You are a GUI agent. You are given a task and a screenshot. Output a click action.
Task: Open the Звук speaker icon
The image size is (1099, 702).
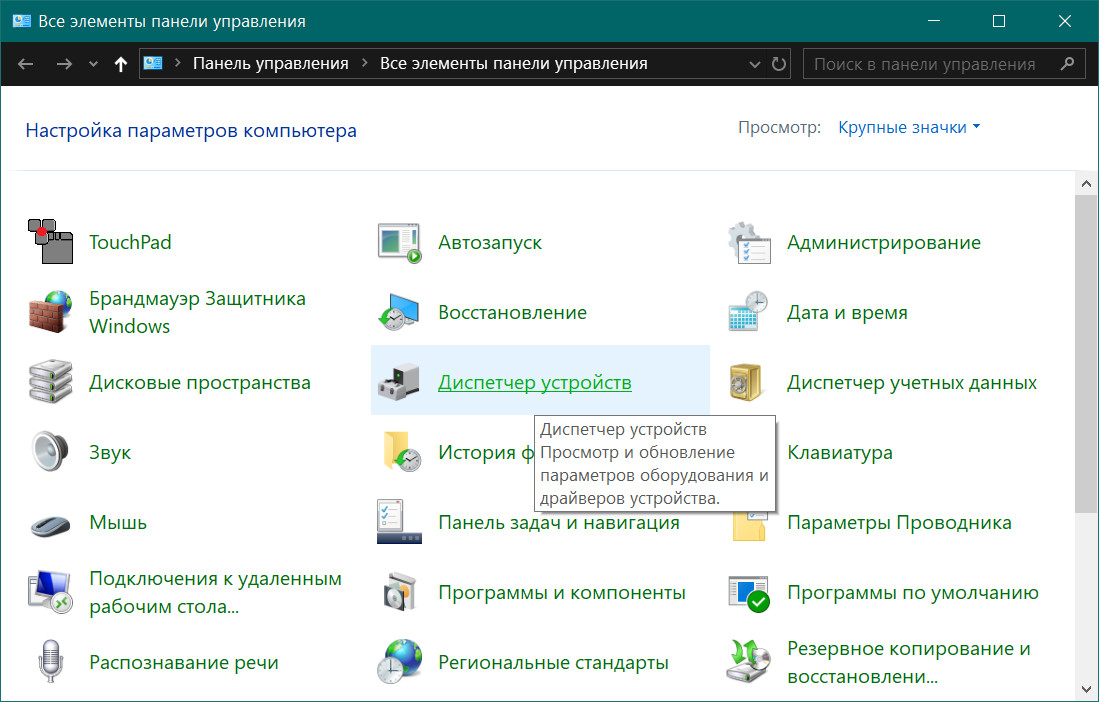coord(51,452)
